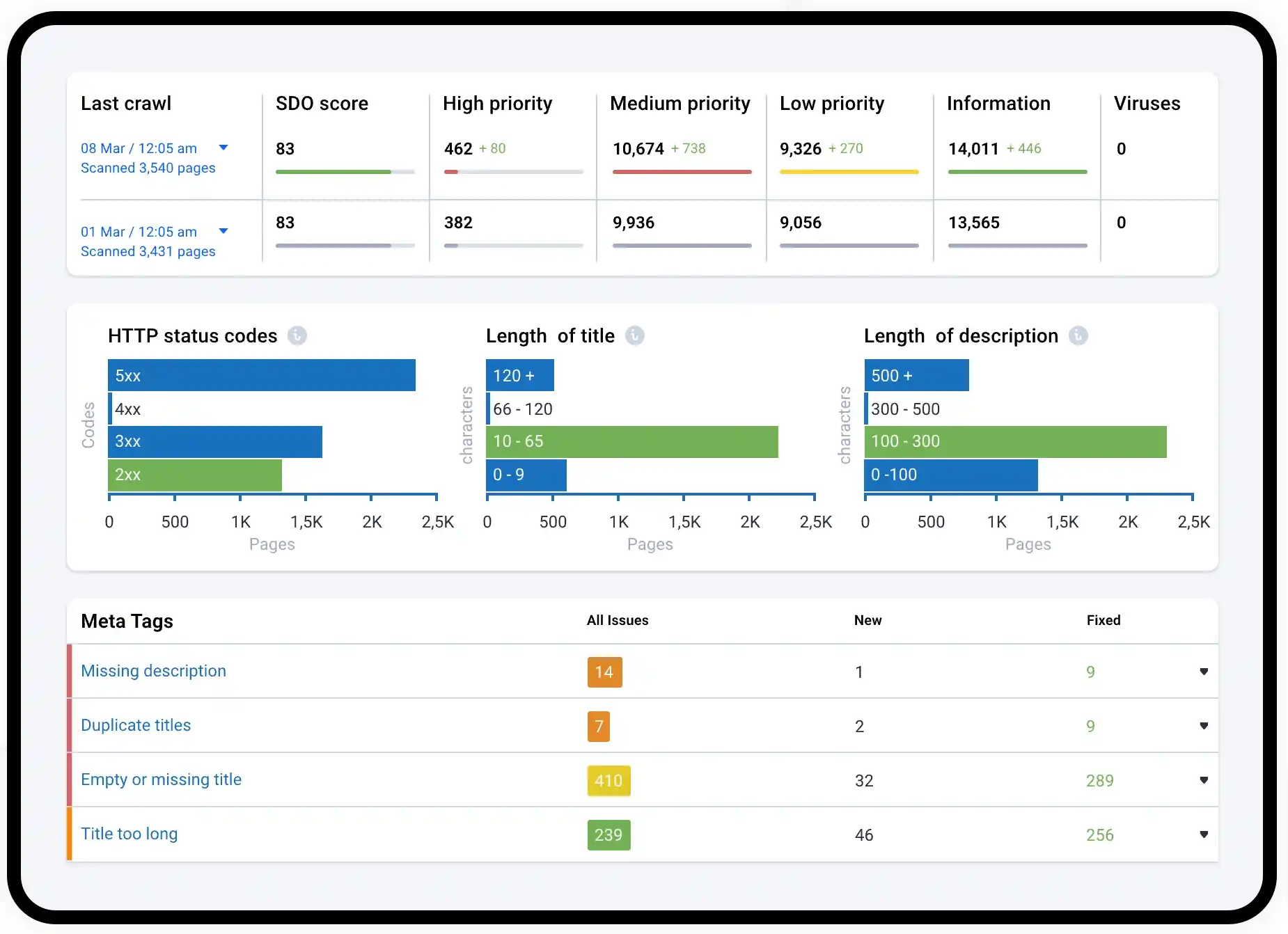Image resolution: width=1288 pixels, height=934 pixels.
Task: Click the Low priority count 9,326
Action: tap(801, 148)
